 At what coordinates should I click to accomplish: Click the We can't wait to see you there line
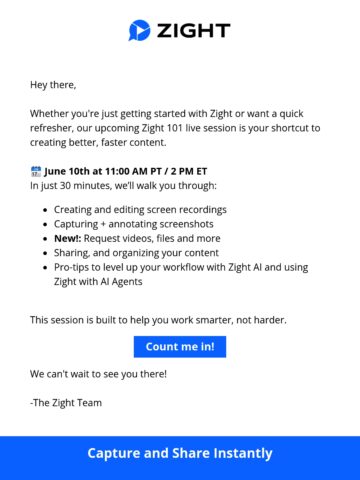coord(98,374)
